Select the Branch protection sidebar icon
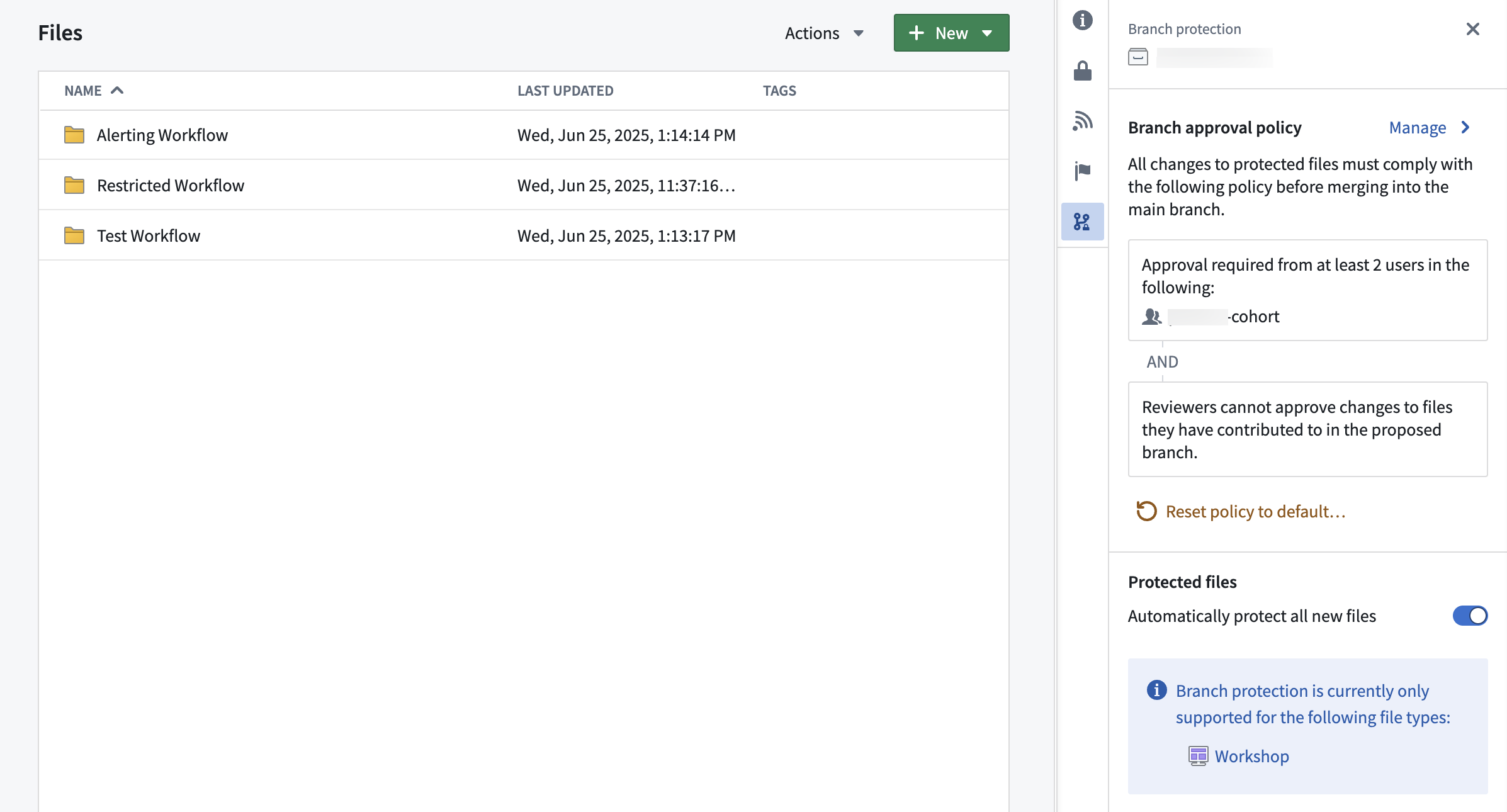Image resolution: width=1507 pixels, height=812 pixels. (1082, 222)
